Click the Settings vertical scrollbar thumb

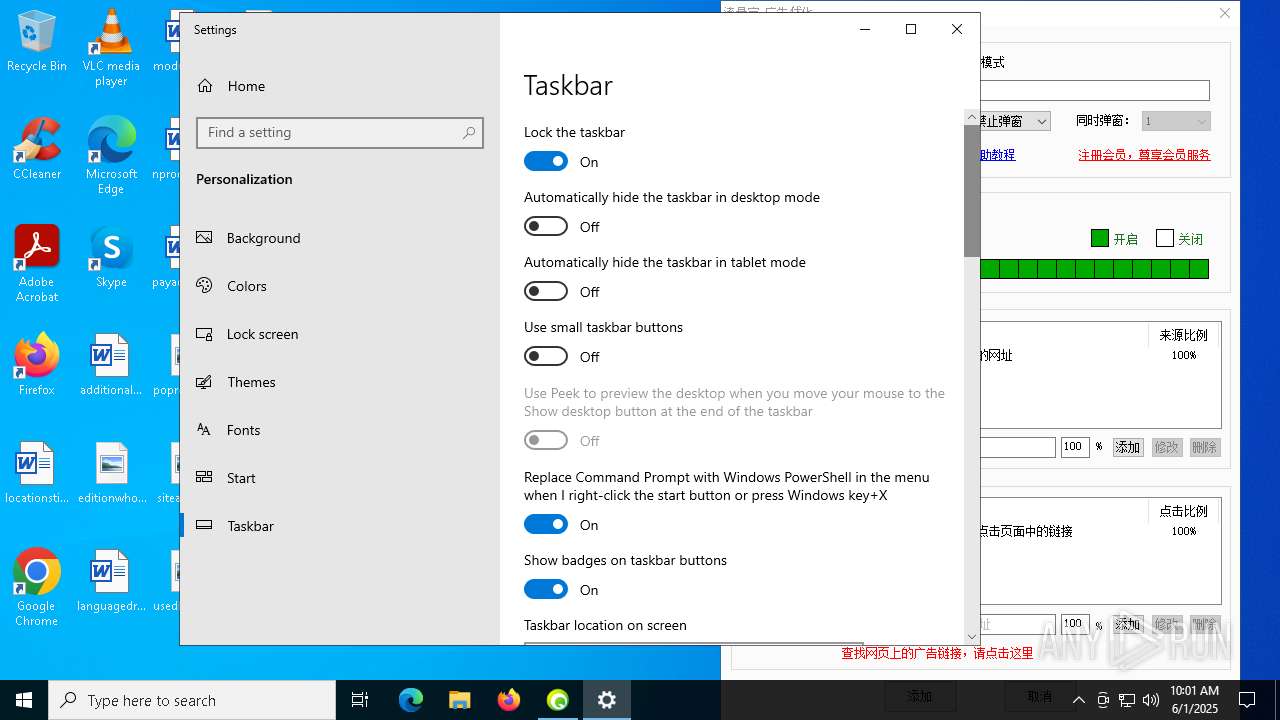[972, 190]
